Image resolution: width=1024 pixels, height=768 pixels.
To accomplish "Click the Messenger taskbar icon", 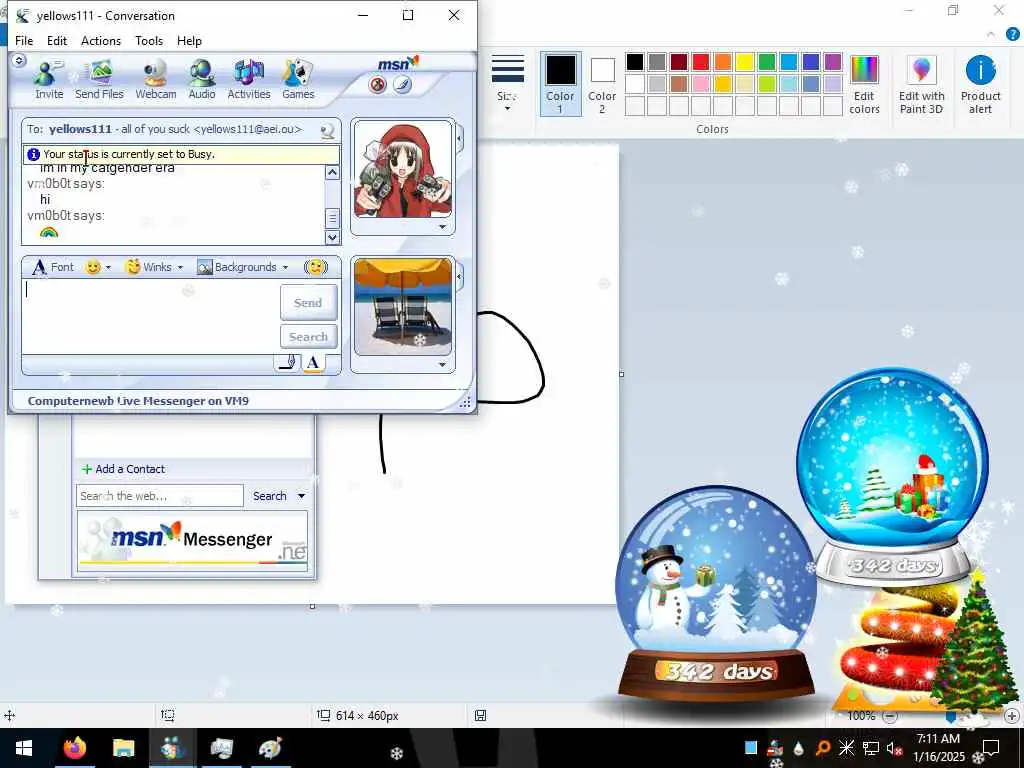I will point(172,748).
